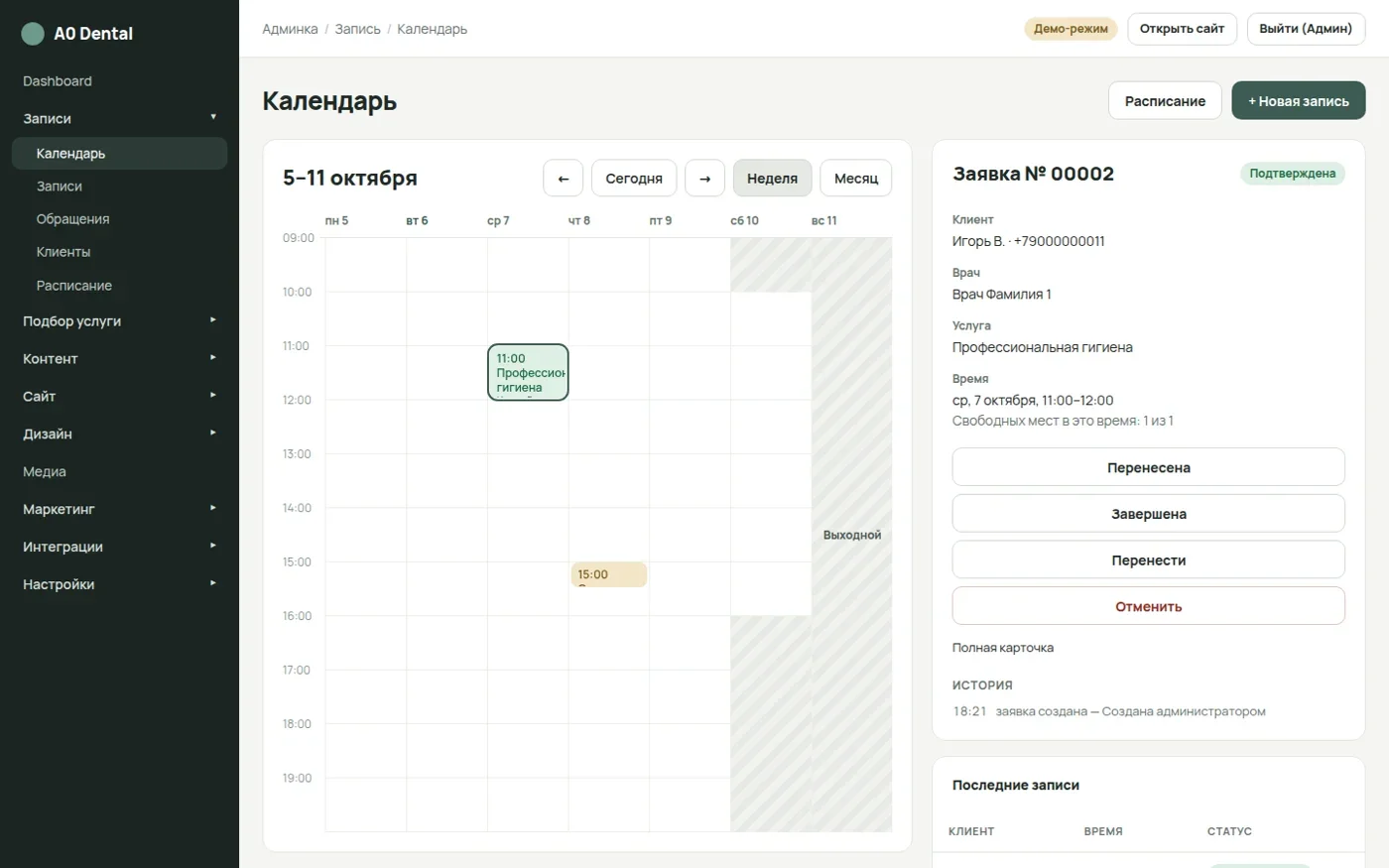Select Календарь in the sidebar
The width and height of the screenshot is (1389, 868).
click(119, 154)
